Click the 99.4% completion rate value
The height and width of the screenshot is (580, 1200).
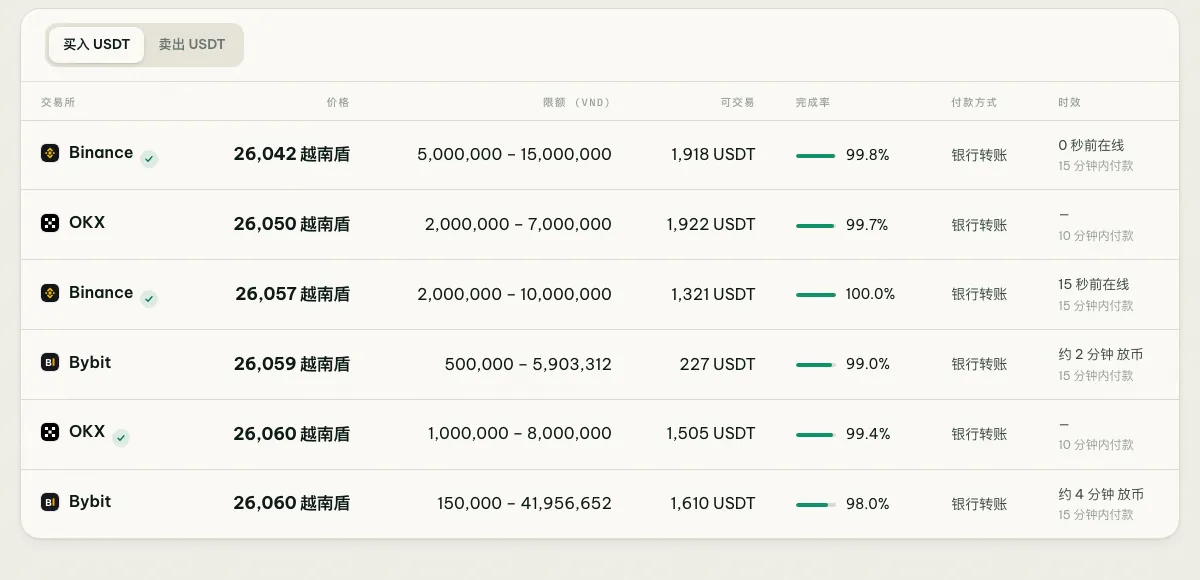(868, 434)
